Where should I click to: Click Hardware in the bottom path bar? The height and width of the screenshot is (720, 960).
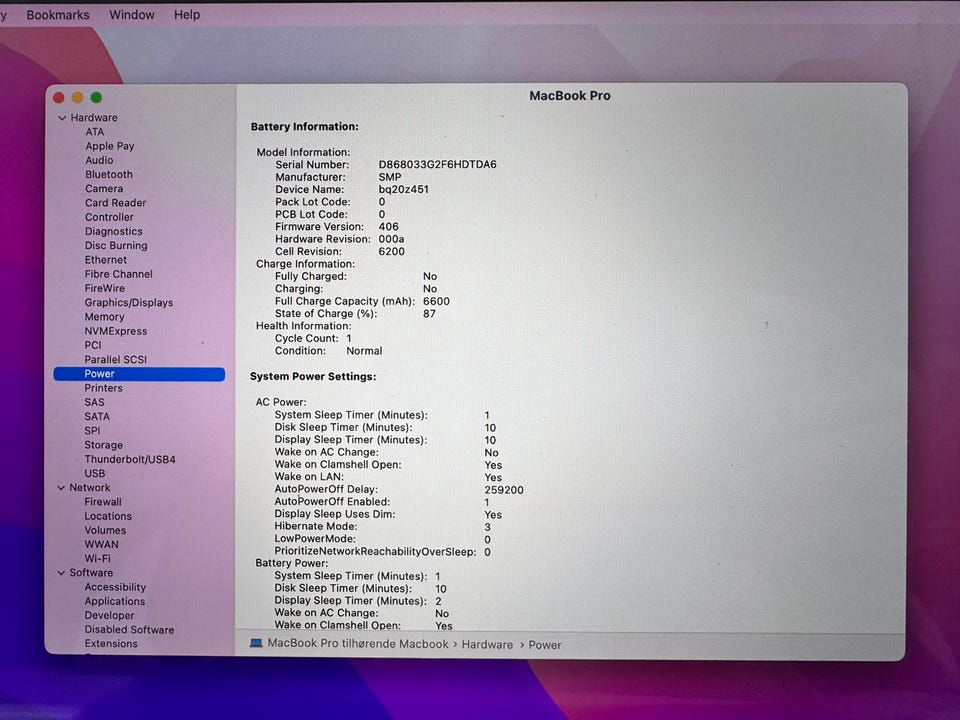[x=487, y=645]
